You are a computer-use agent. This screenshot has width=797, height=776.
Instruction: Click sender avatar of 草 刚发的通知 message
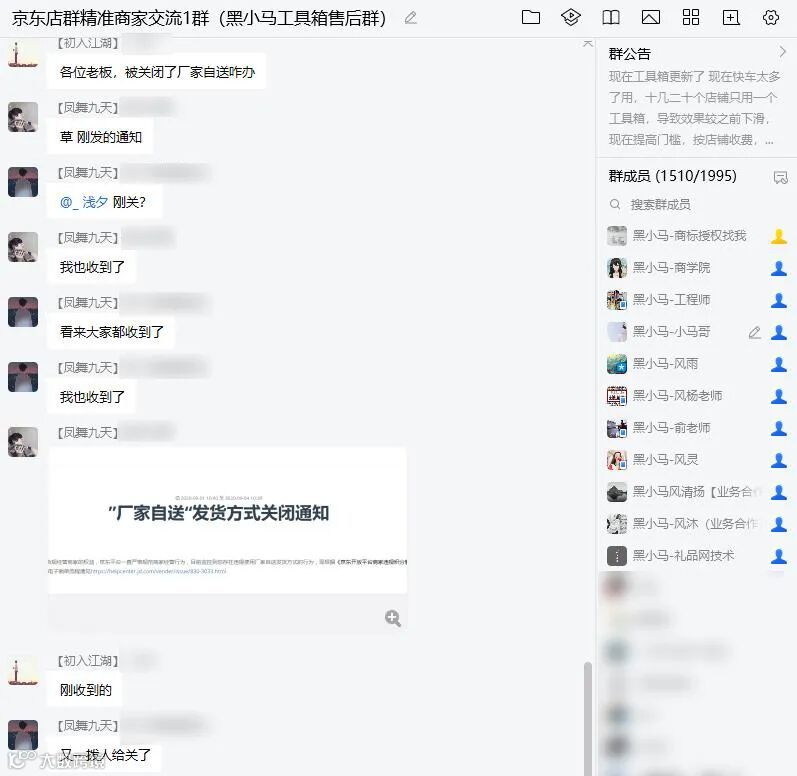pos(23,117)
